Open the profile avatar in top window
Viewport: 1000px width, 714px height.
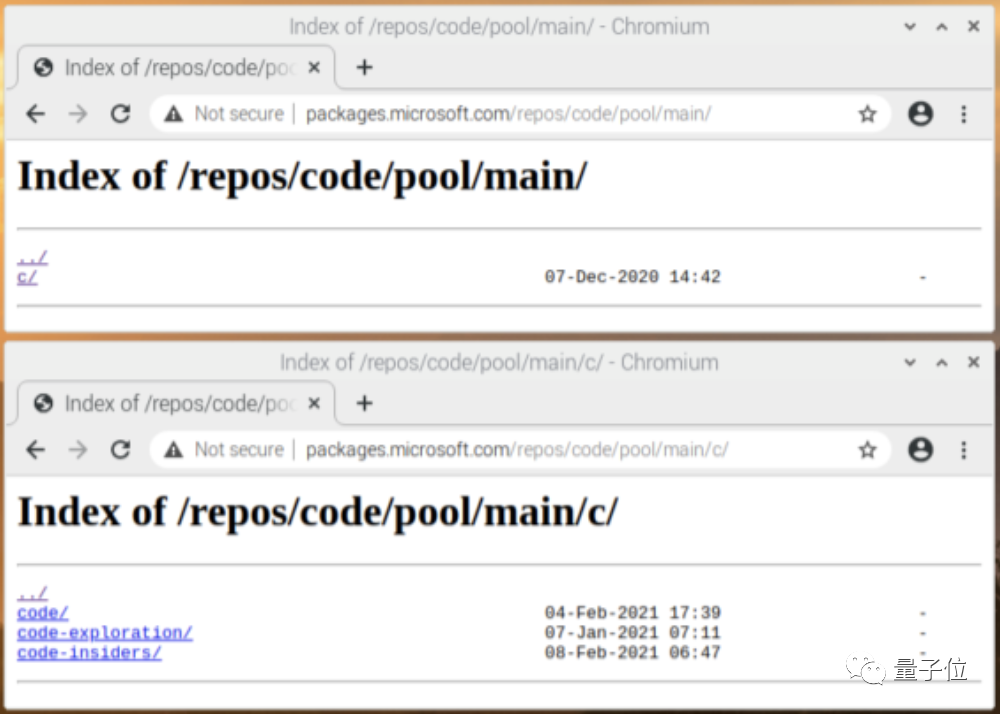coord(920,114)
